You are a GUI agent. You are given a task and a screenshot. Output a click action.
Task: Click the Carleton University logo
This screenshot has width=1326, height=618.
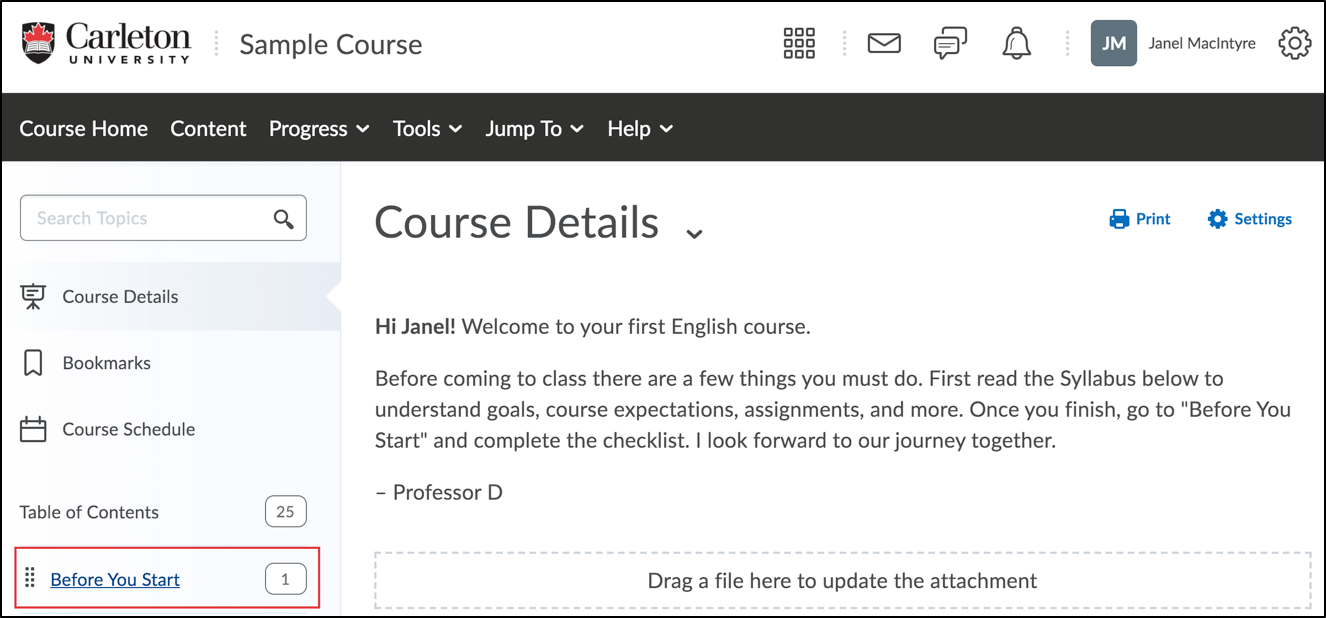click(106, 44)
